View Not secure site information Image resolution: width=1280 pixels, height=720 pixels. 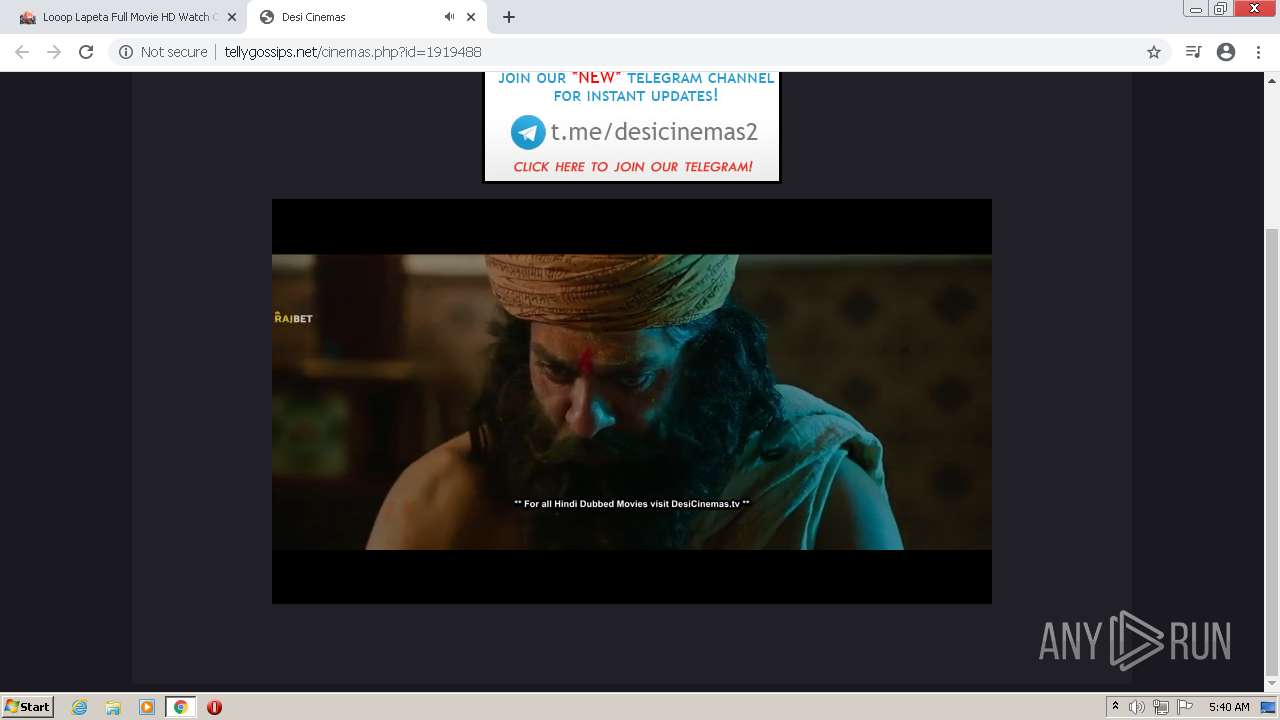pos(163,52)
